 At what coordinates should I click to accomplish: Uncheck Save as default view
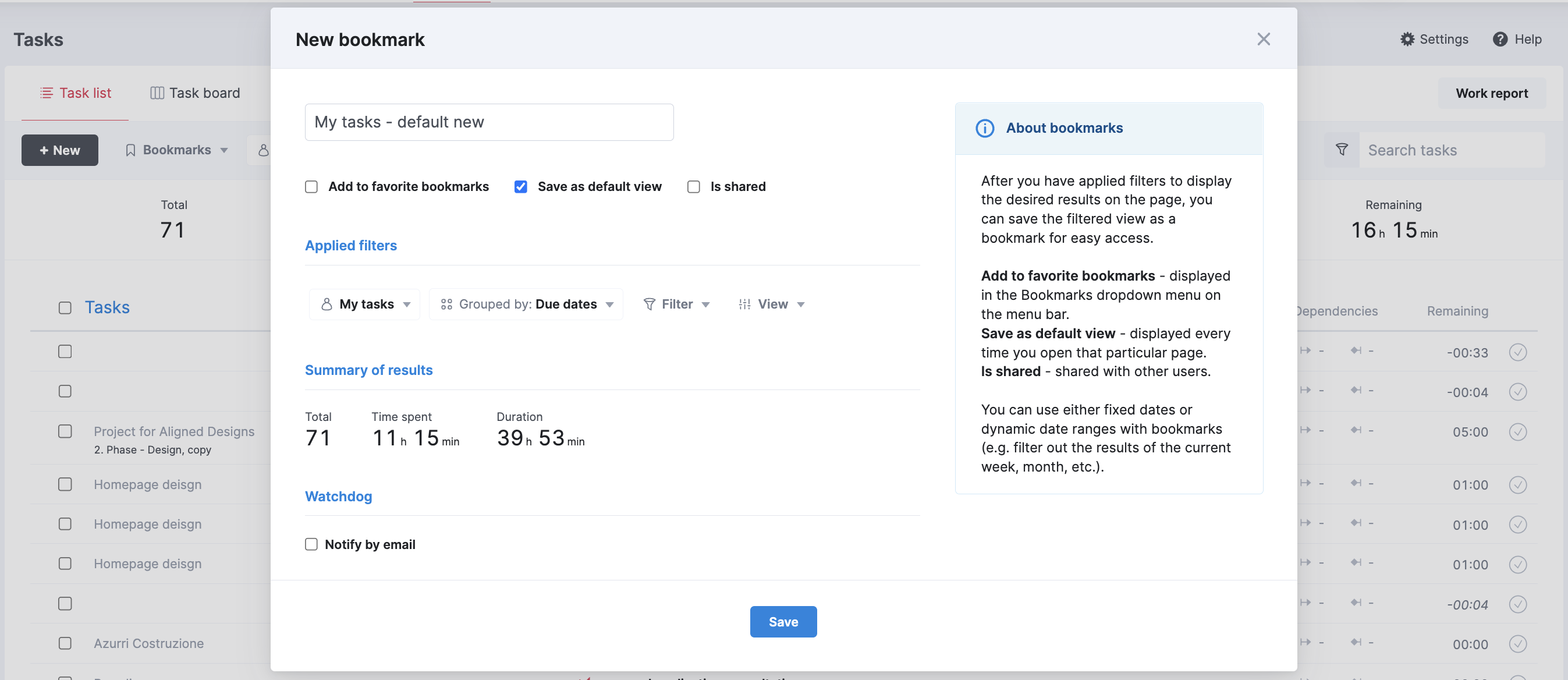coord(520,186)
